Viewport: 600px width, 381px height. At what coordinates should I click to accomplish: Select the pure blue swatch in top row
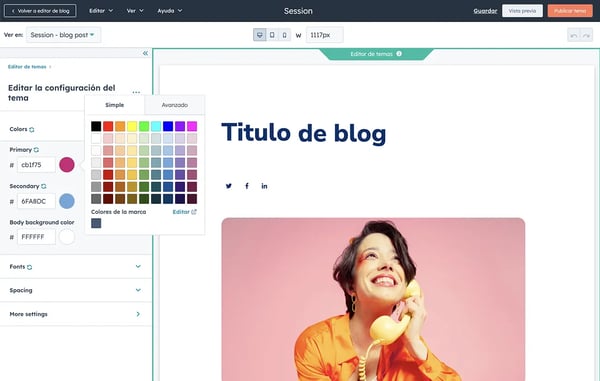[168, 126]
